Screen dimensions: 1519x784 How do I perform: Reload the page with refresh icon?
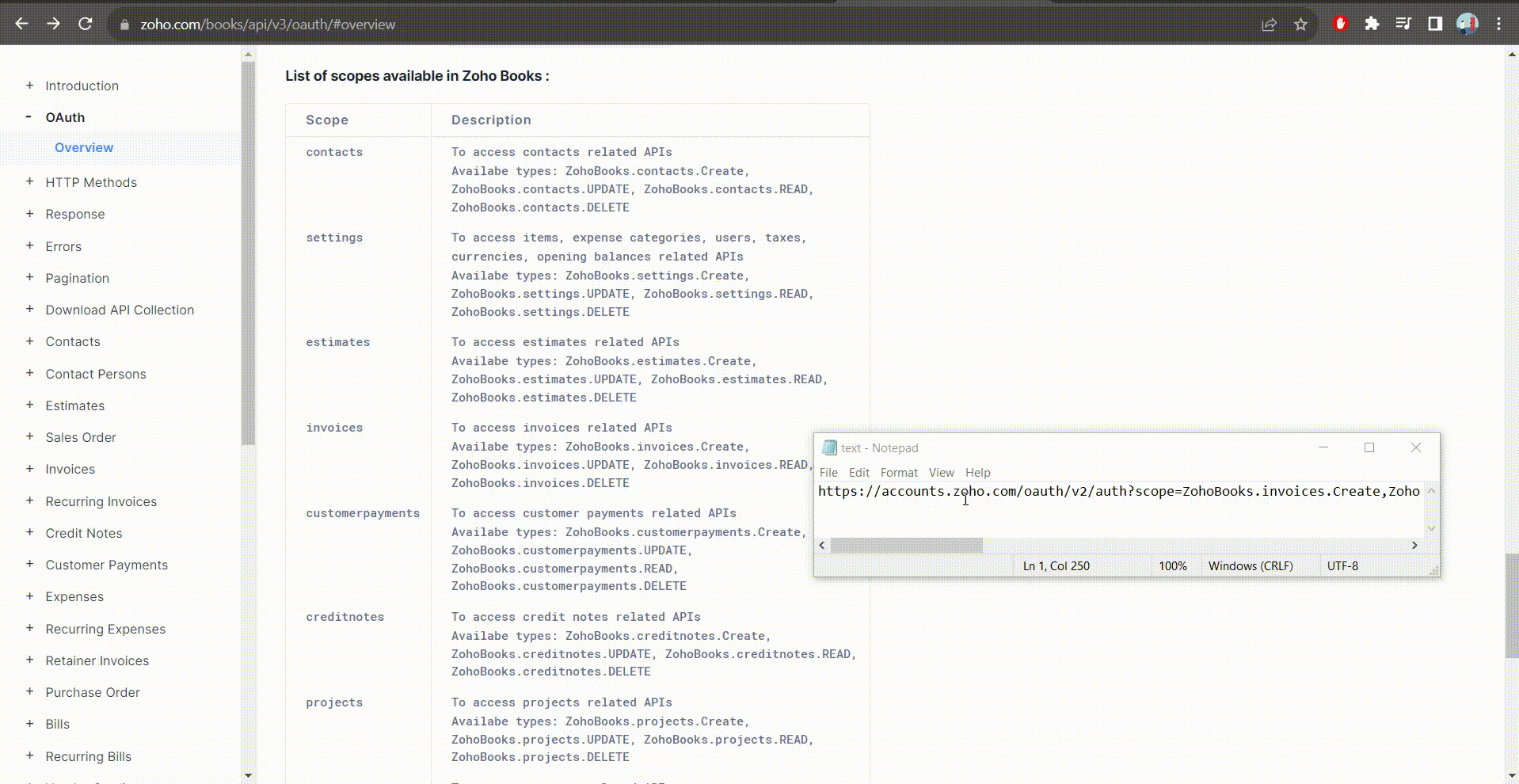[86, 24]
